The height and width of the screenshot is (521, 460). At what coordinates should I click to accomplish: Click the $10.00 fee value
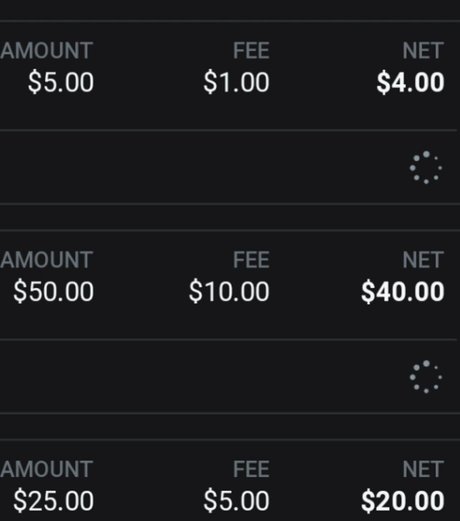pos(229,292)
